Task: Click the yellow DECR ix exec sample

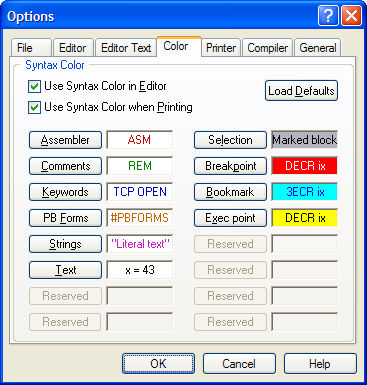Action: (305, 218)
